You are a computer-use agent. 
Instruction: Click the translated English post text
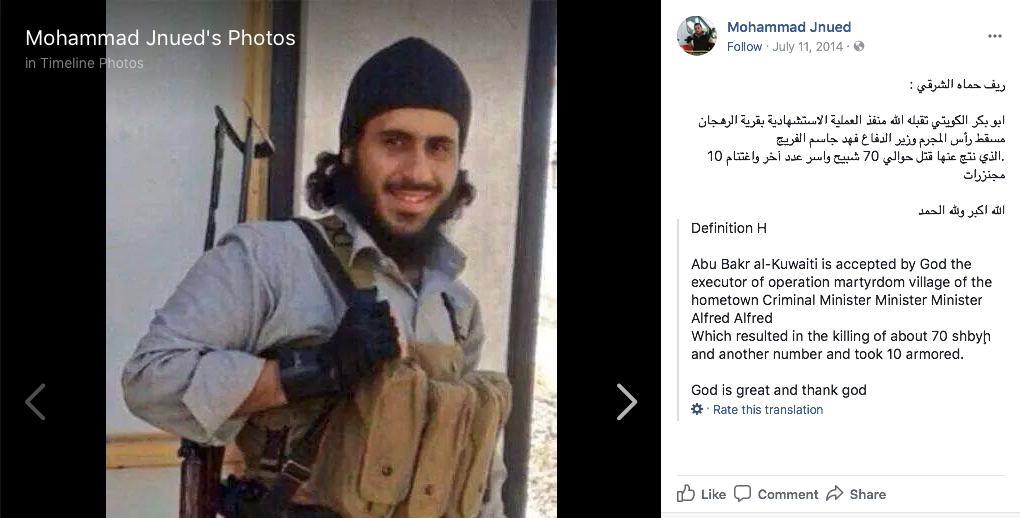click(x=841, y=309)
